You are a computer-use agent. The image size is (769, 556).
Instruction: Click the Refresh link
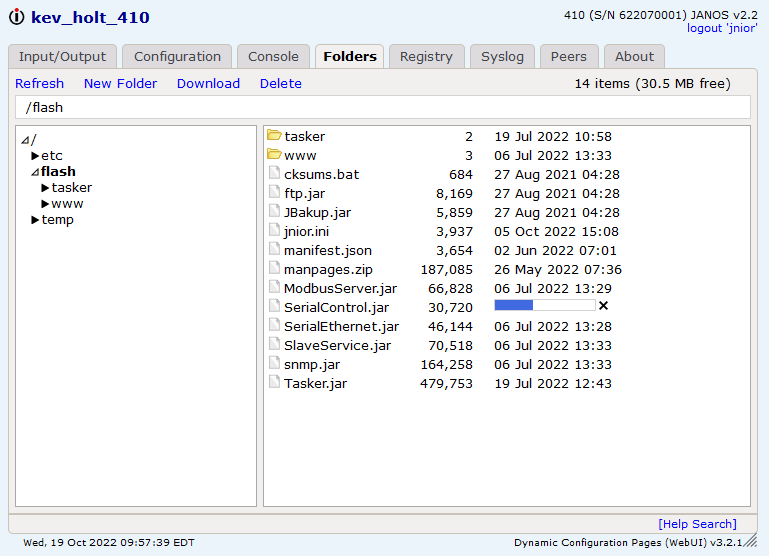coord(39,84)
